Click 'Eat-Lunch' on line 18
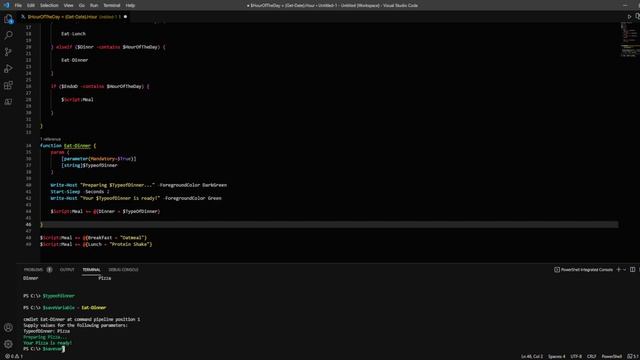 tap(73, 34)
